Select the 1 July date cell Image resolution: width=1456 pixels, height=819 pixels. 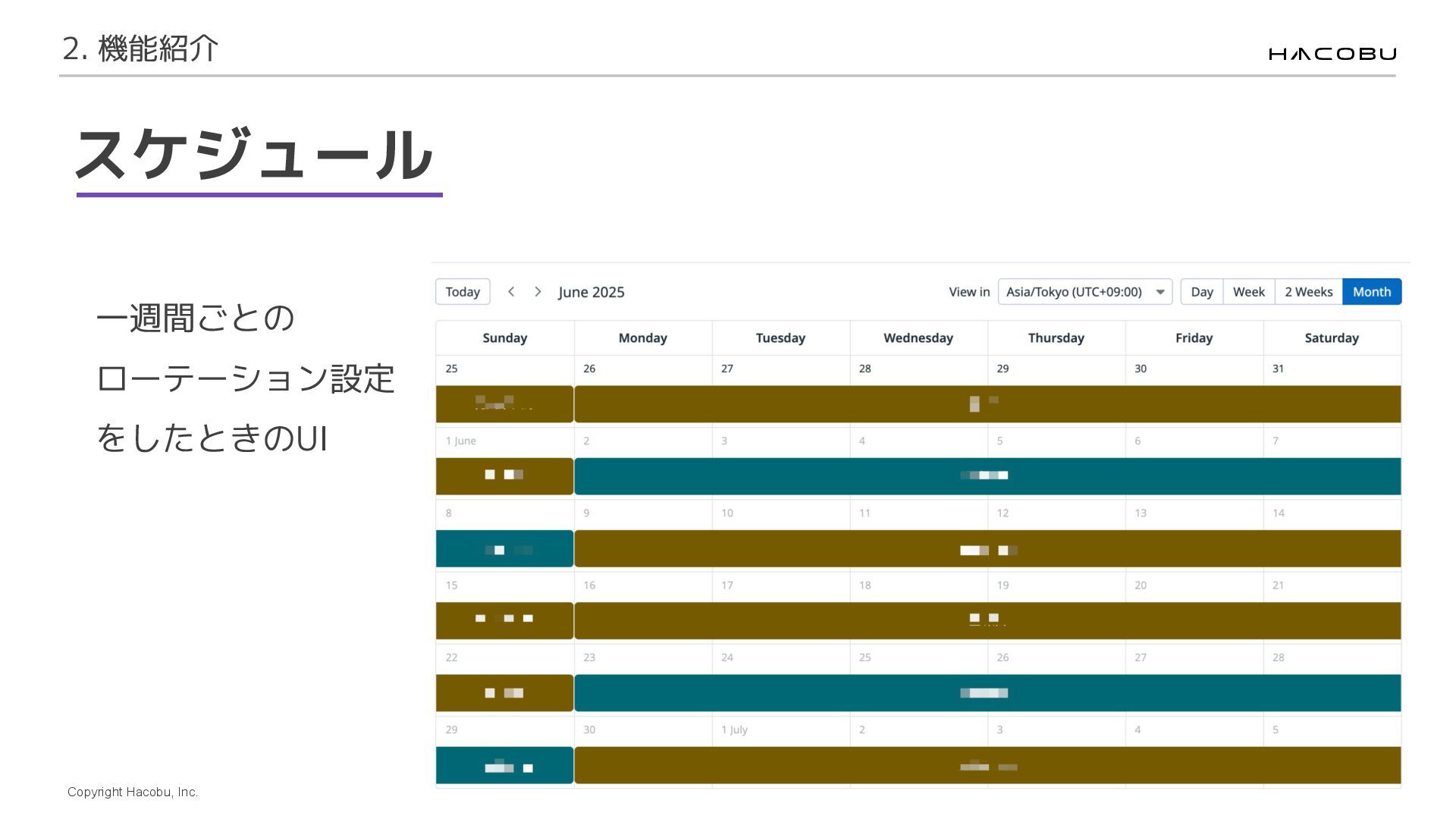[780, 730]
